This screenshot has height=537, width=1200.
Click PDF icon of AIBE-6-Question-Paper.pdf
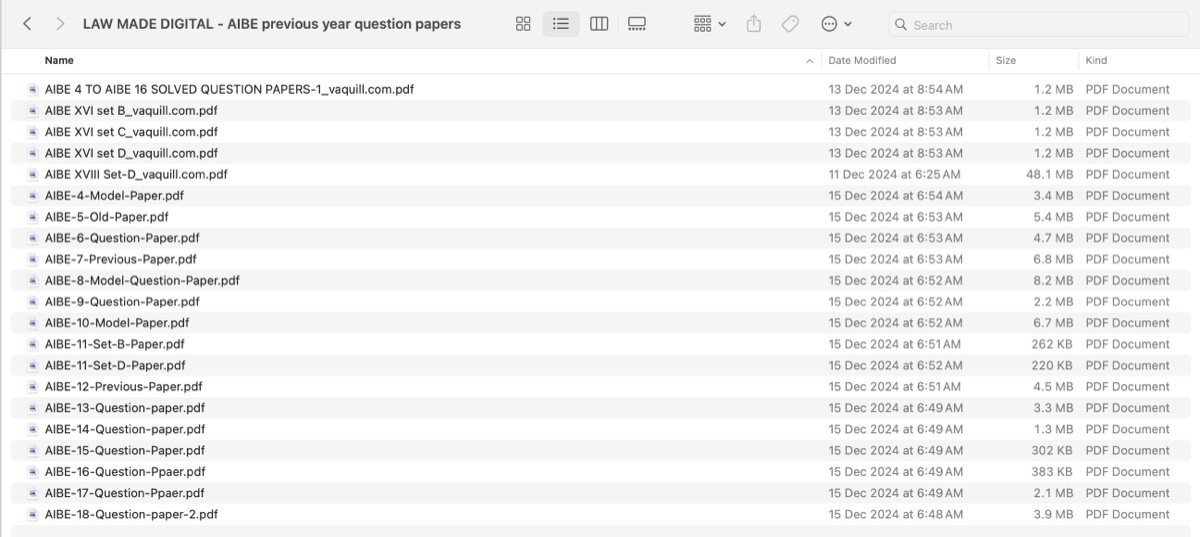[33, 238]
